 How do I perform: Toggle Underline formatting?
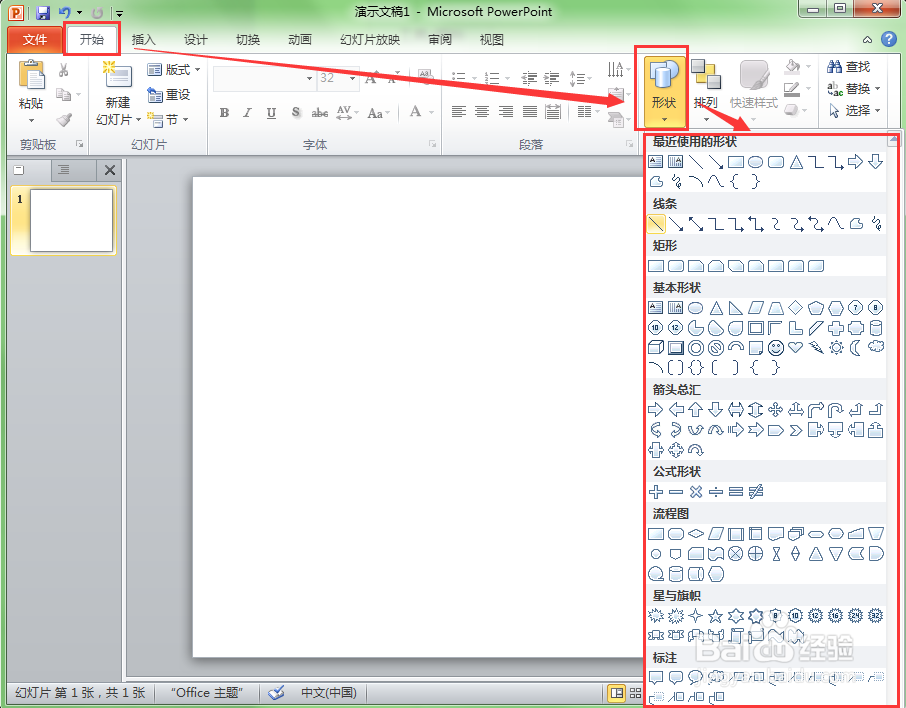[x=271, y=113]
